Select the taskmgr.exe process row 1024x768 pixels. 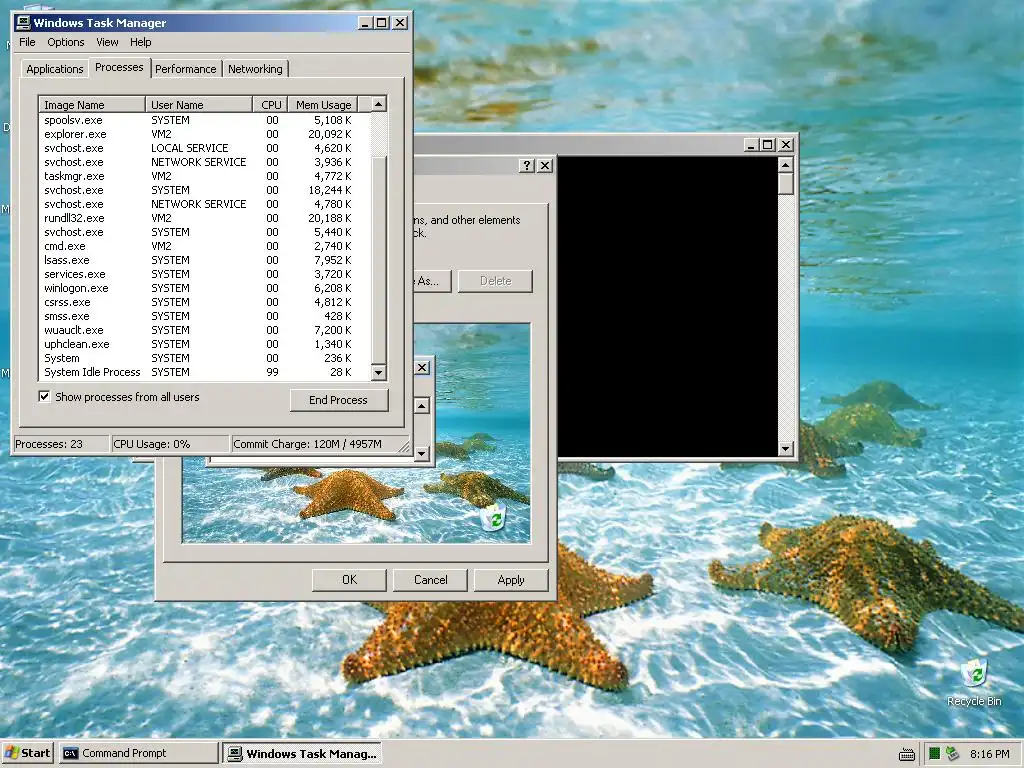click(204, 176)
